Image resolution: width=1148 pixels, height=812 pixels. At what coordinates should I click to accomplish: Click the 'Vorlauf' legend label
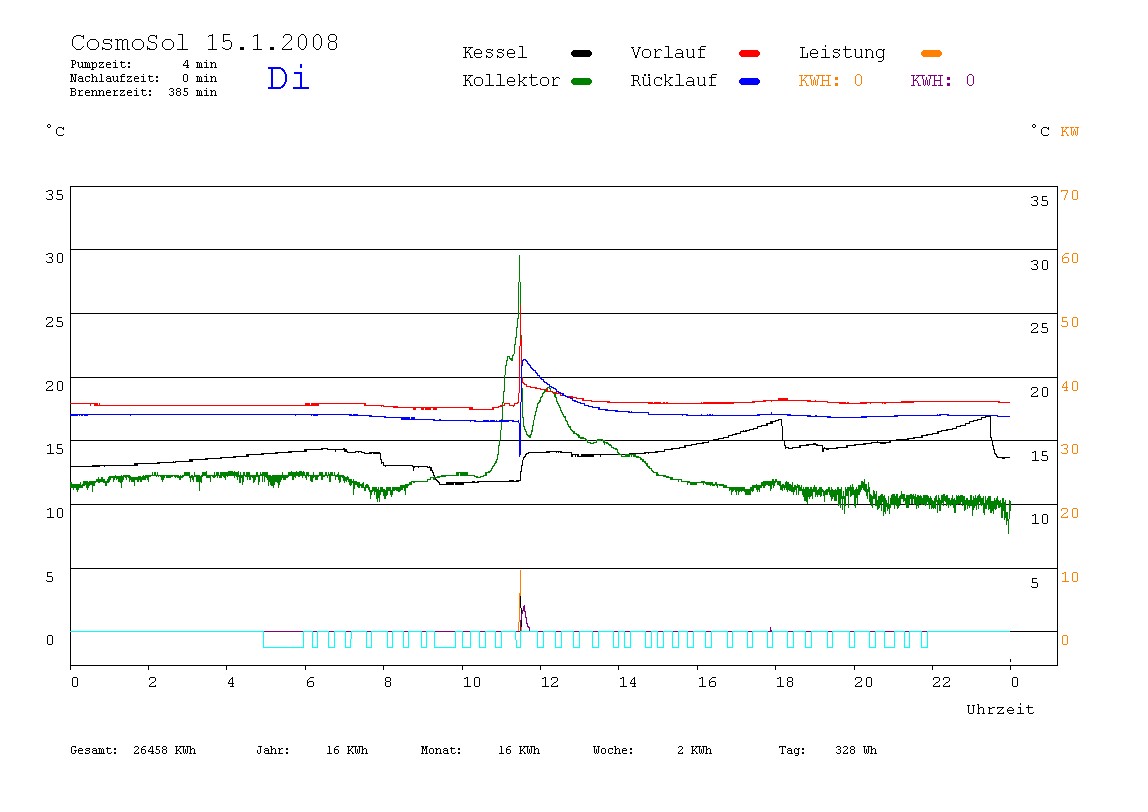pyautogui.click(x=668, y=53)
